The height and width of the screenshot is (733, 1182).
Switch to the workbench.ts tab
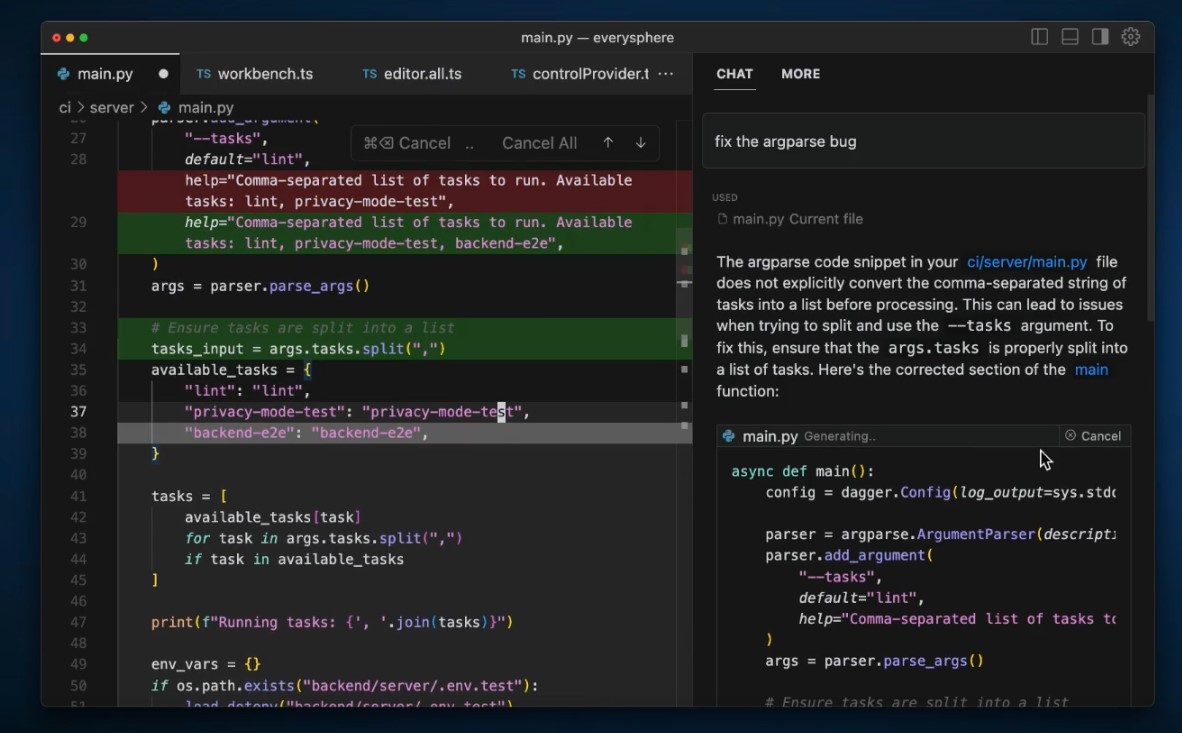click(x=264, y=74)
